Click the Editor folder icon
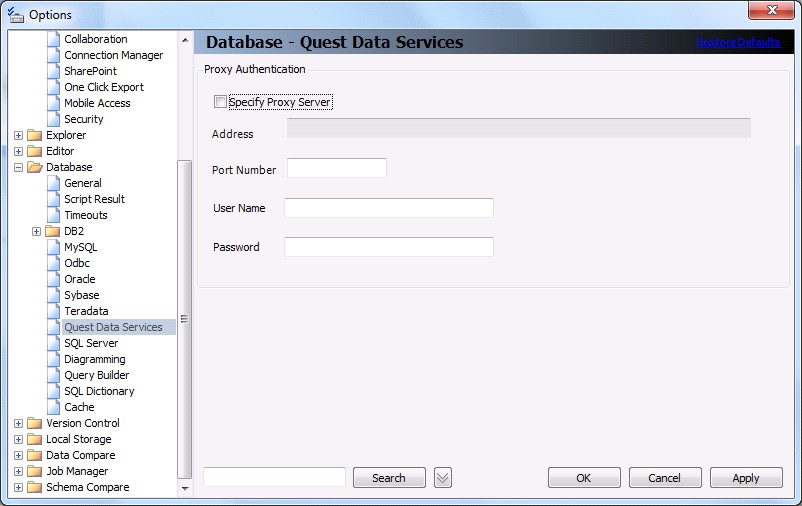Screen dimensions: 802x506 pos(35,151)
